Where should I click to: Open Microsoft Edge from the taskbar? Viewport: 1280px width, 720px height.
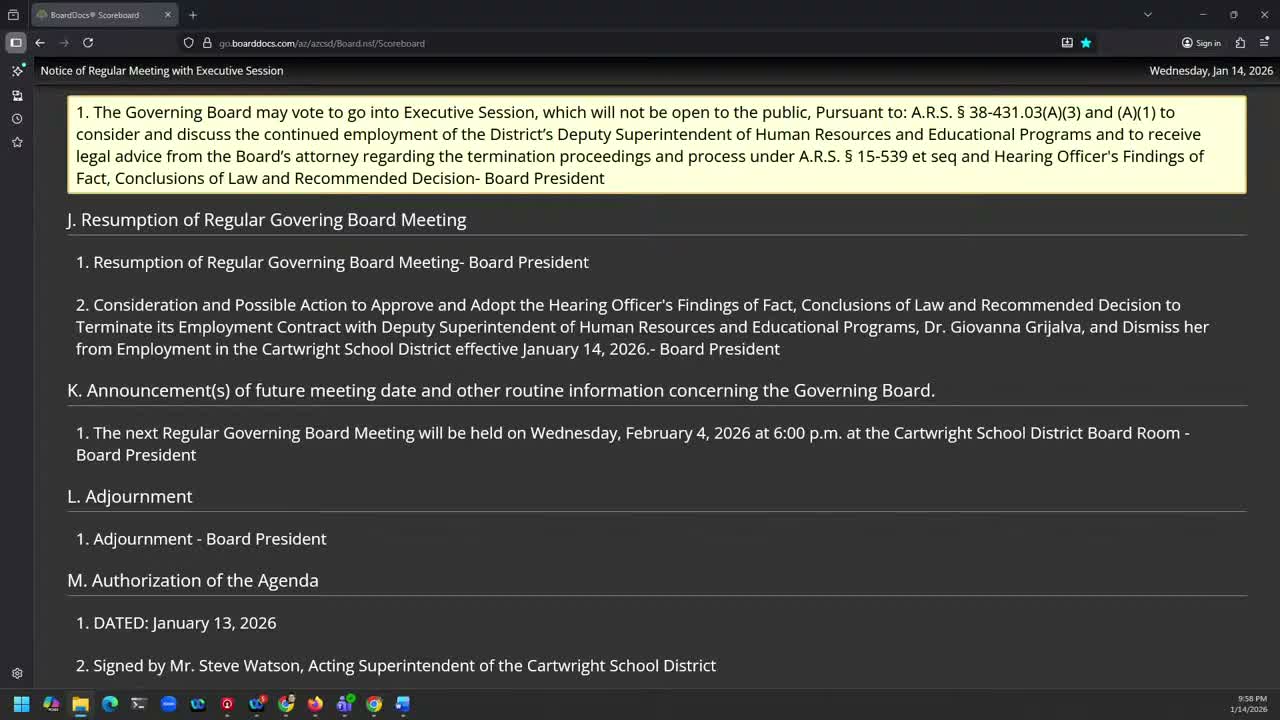click(x=110, y=704)
